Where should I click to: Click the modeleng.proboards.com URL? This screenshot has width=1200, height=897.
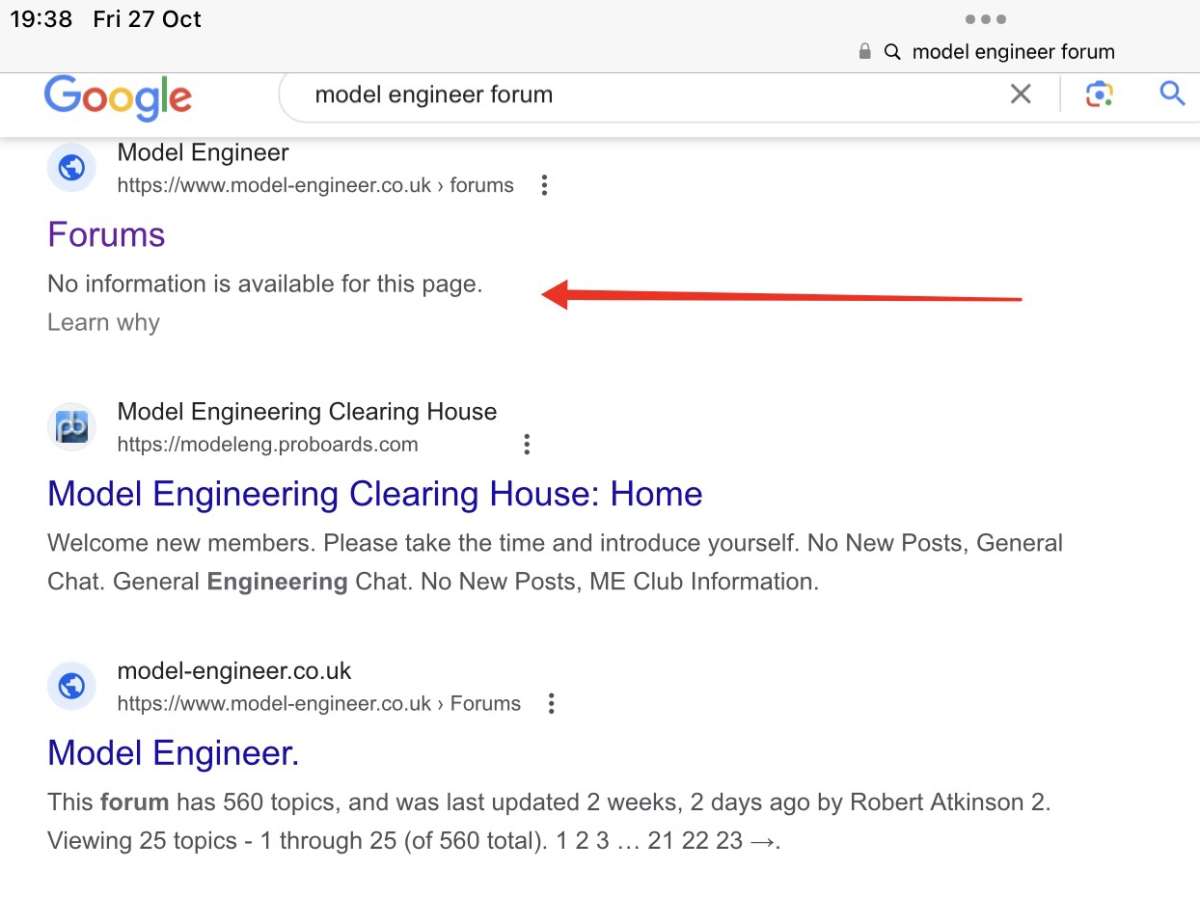[x=267, y=444]
